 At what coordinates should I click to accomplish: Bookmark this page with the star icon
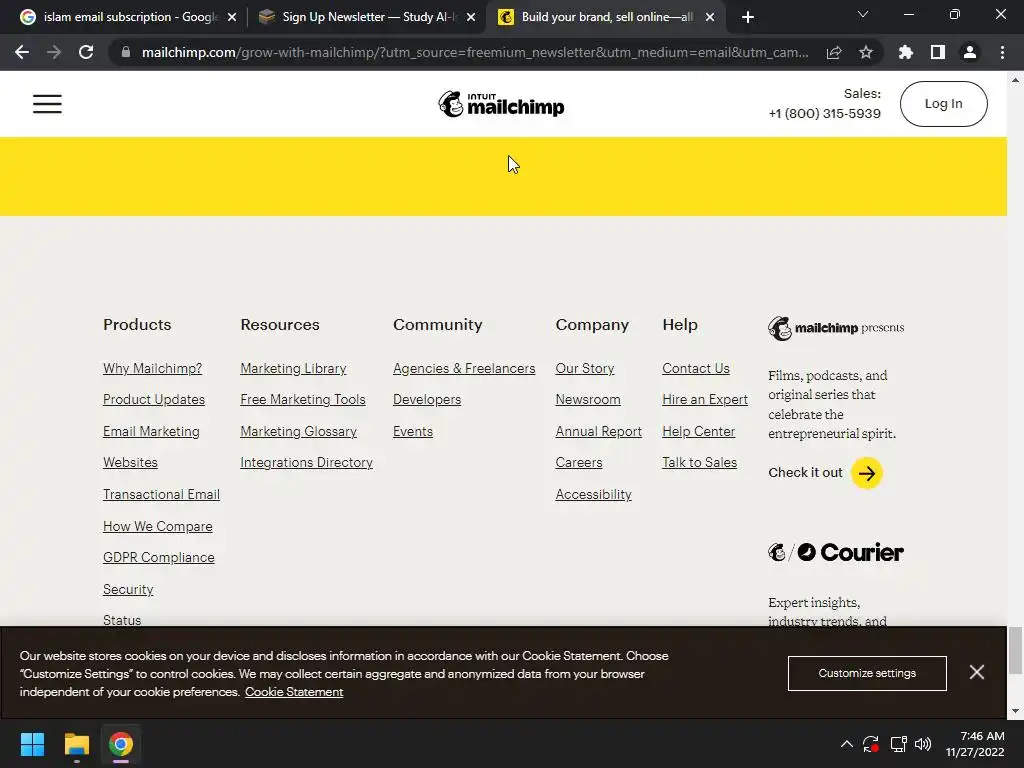(x=865, y=52)
